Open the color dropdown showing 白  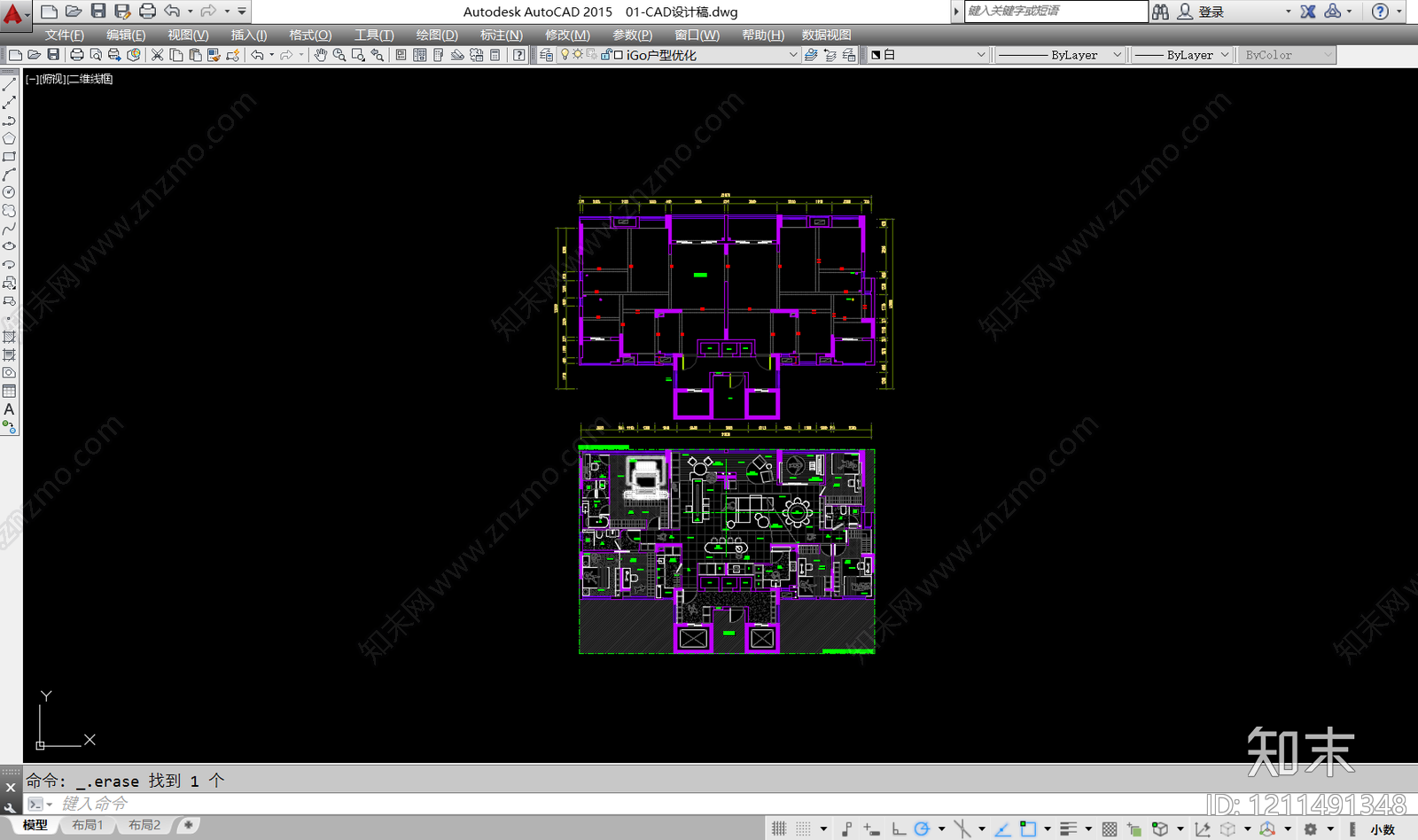point(927,55)
